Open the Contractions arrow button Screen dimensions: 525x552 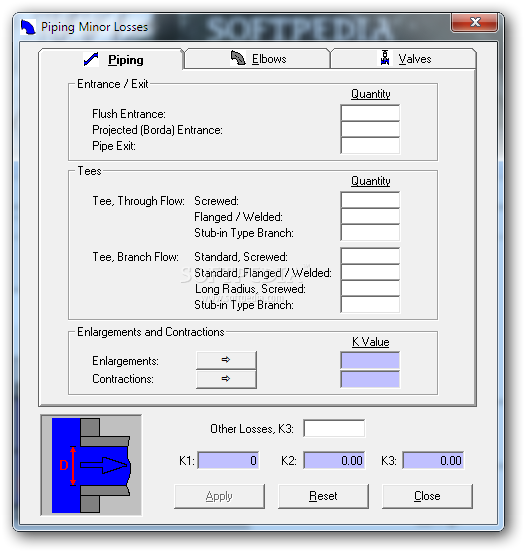click(226, 379)
